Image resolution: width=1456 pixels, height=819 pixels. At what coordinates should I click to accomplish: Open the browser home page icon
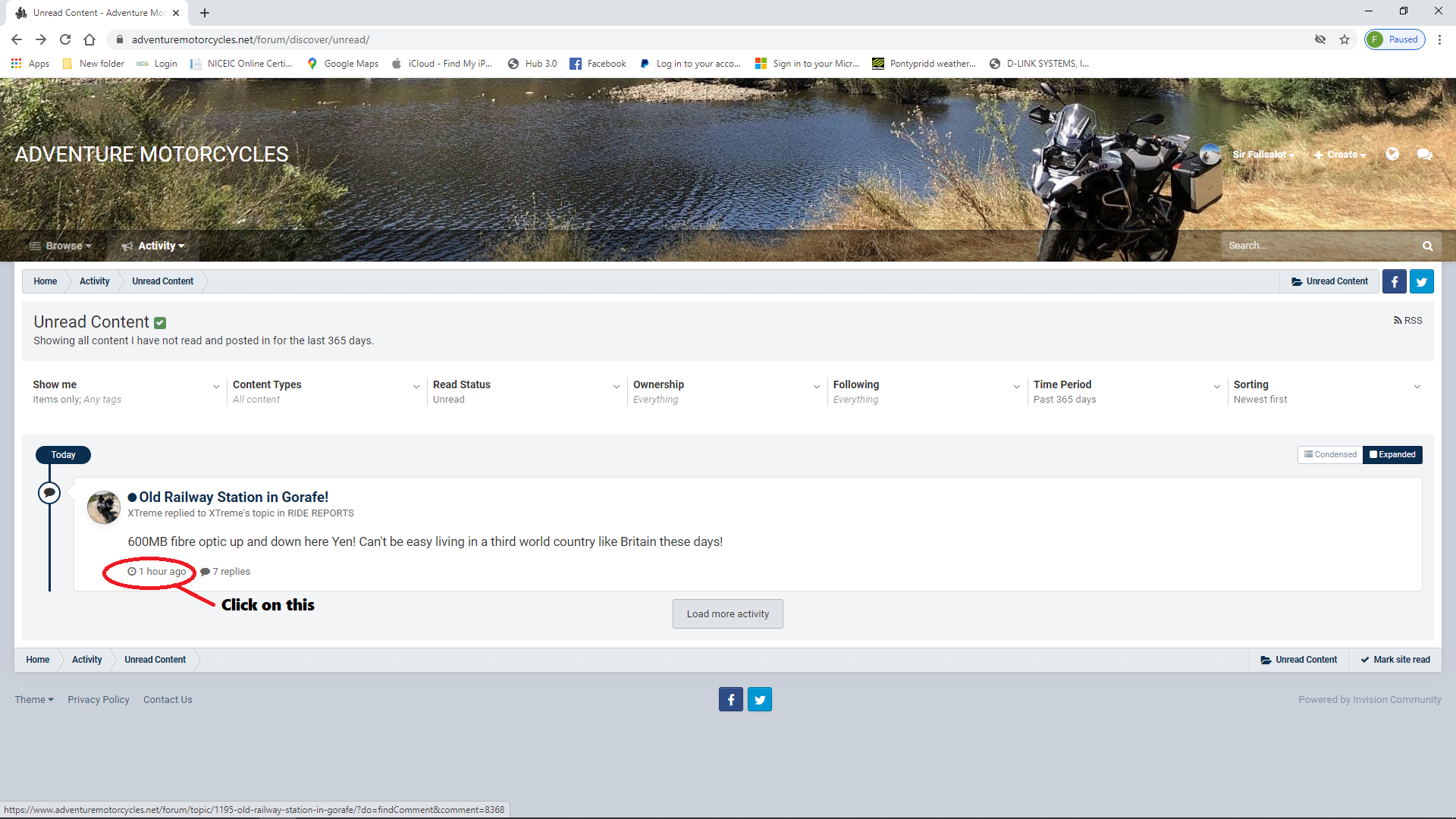[x=89, y=39]
